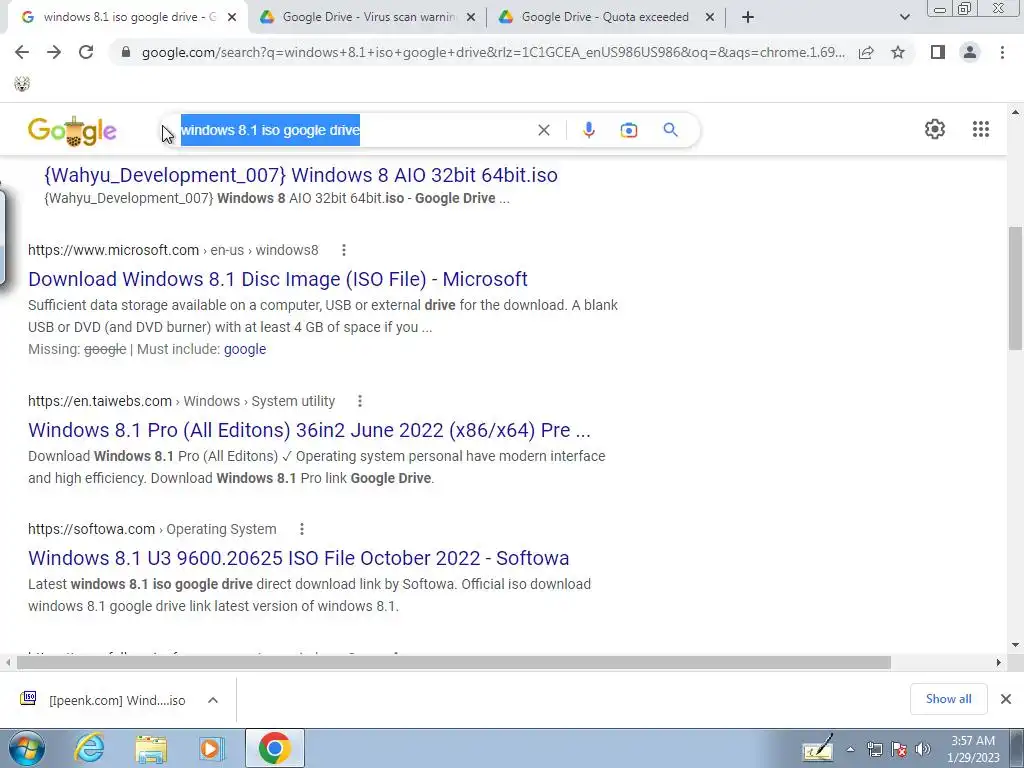Start voice search with microphone
The image size is (1024, 768).
(588, 130)
